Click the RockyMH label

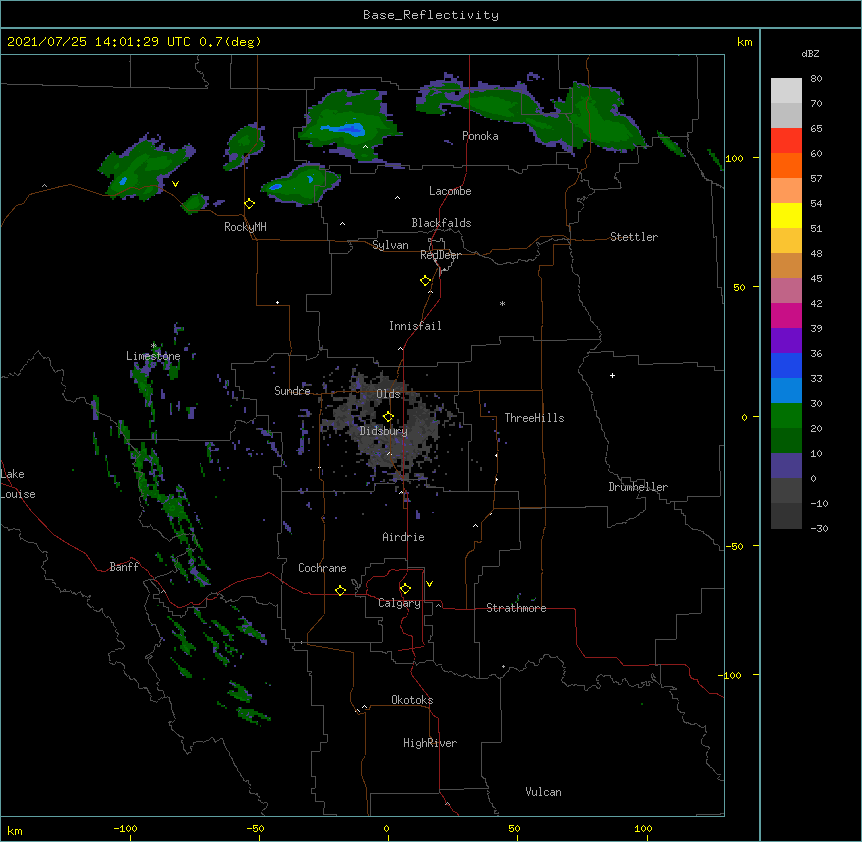click(245, 226)
